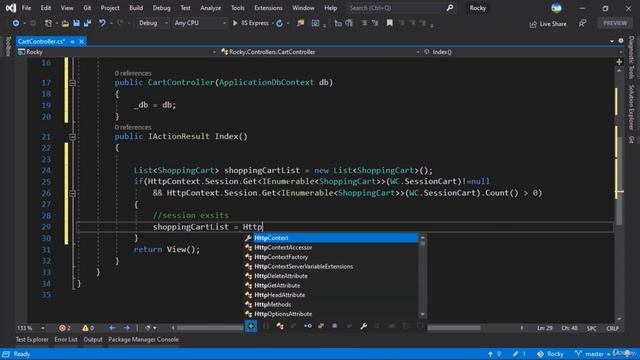This screenshot has height=360, width=640.
Task: Click the Visual Studio logo icon
Action: [x=11, y=8]
